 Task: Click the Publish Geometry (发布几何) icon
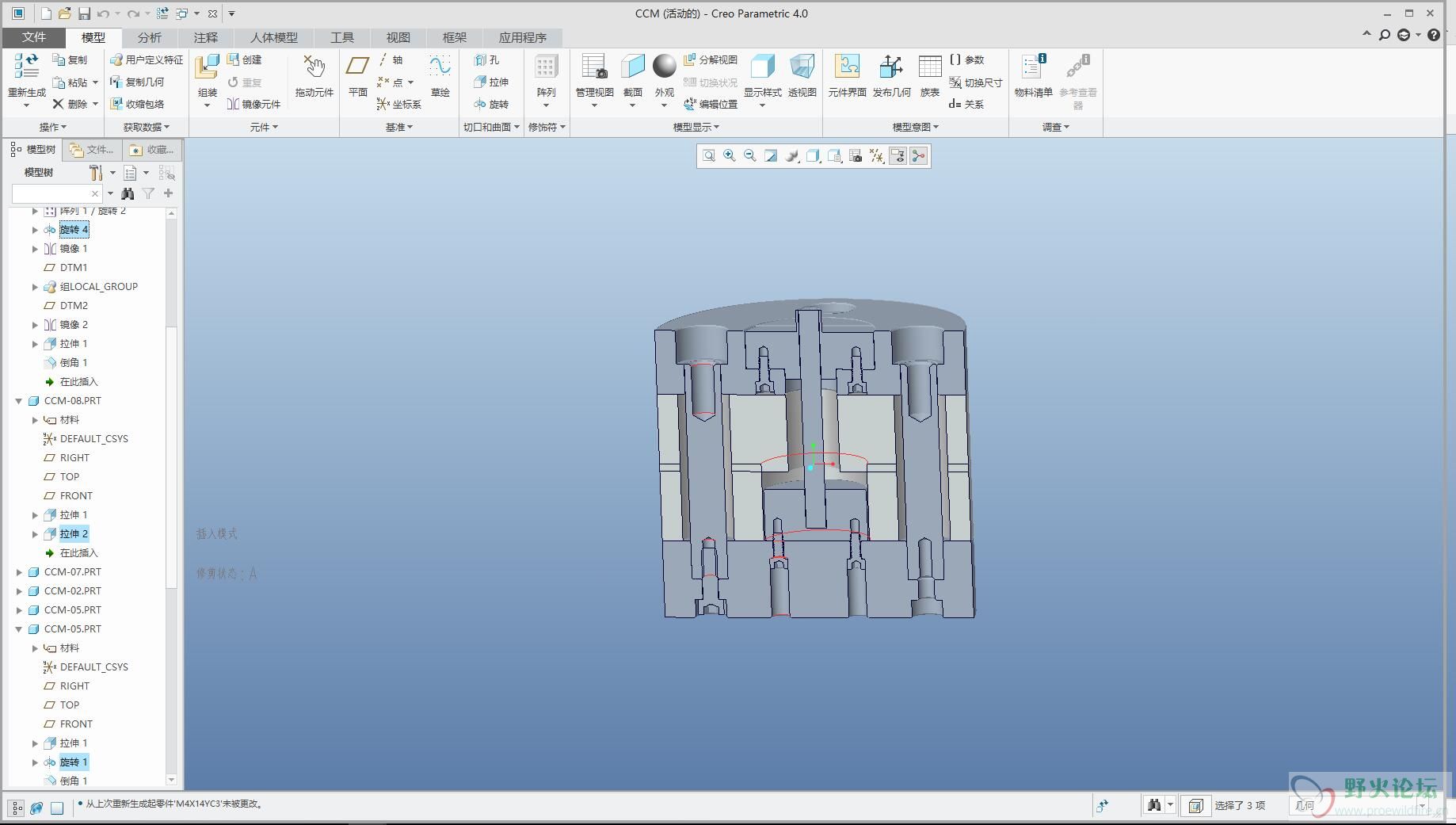point(891,66)
